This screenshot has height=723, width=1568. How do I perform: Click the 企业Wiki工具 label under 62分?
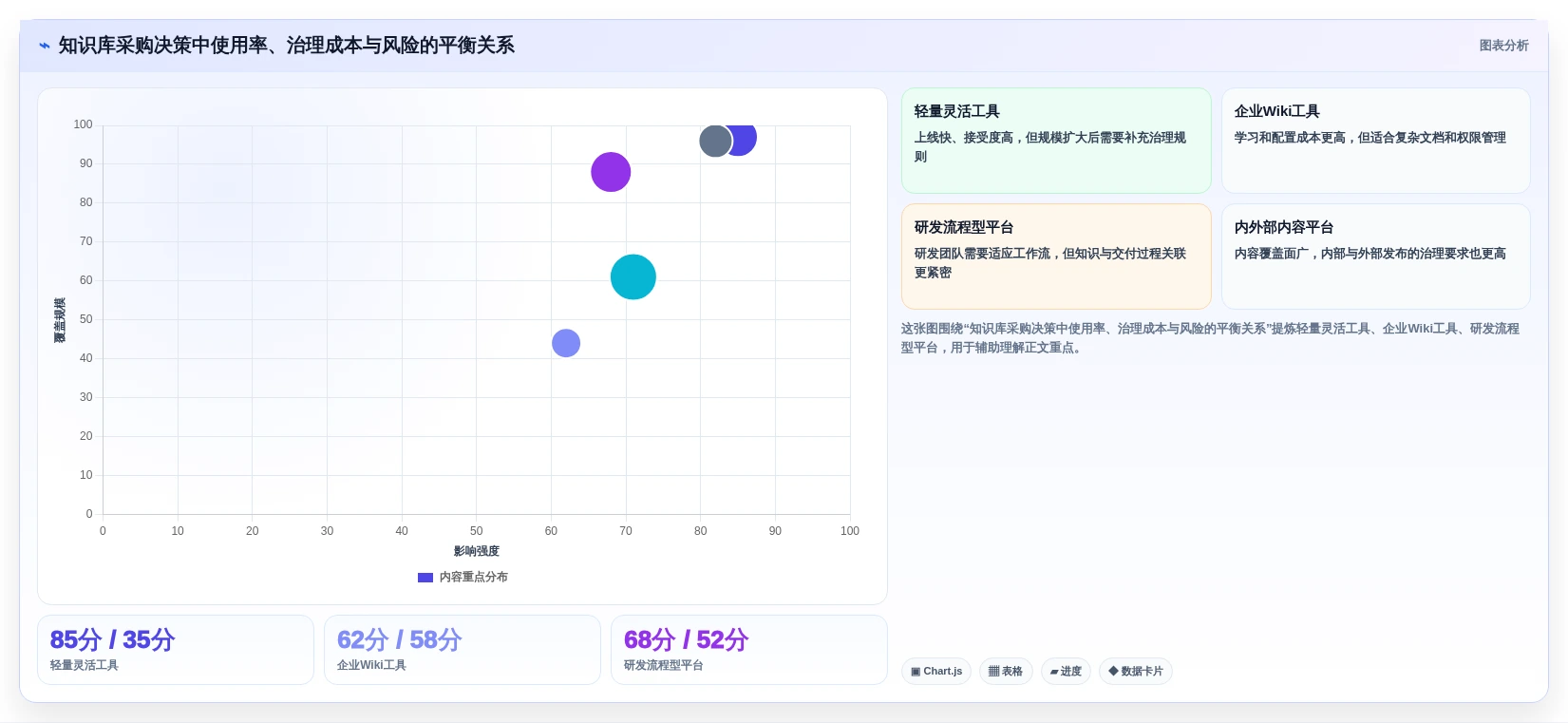click(371, 666)
